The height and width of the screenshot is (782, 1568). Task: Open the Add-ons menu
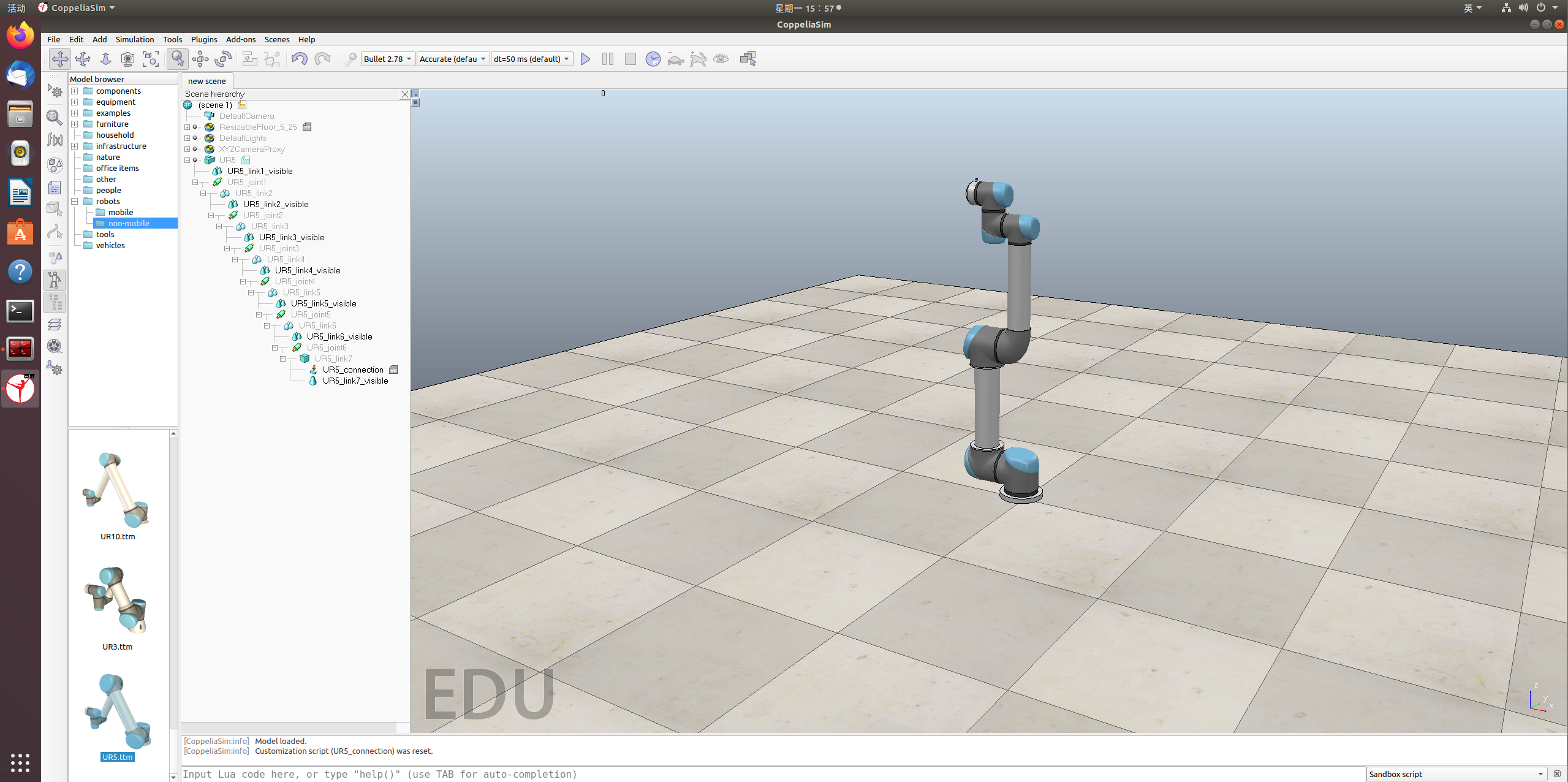coord(240,39)
